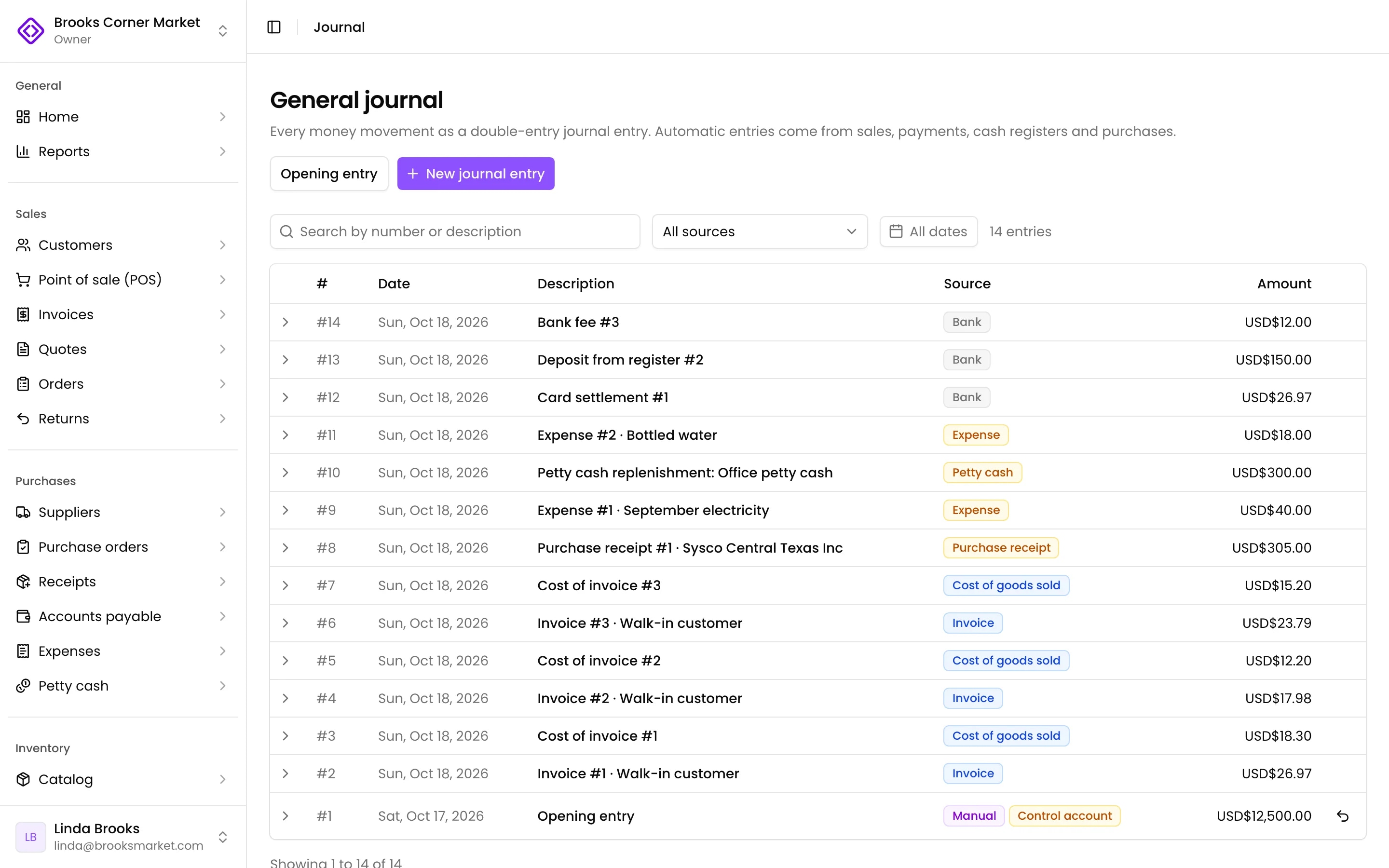Open the Accounts payable menu item
Viewport: 1389px width, 868px height.
(x=122, y=617)
